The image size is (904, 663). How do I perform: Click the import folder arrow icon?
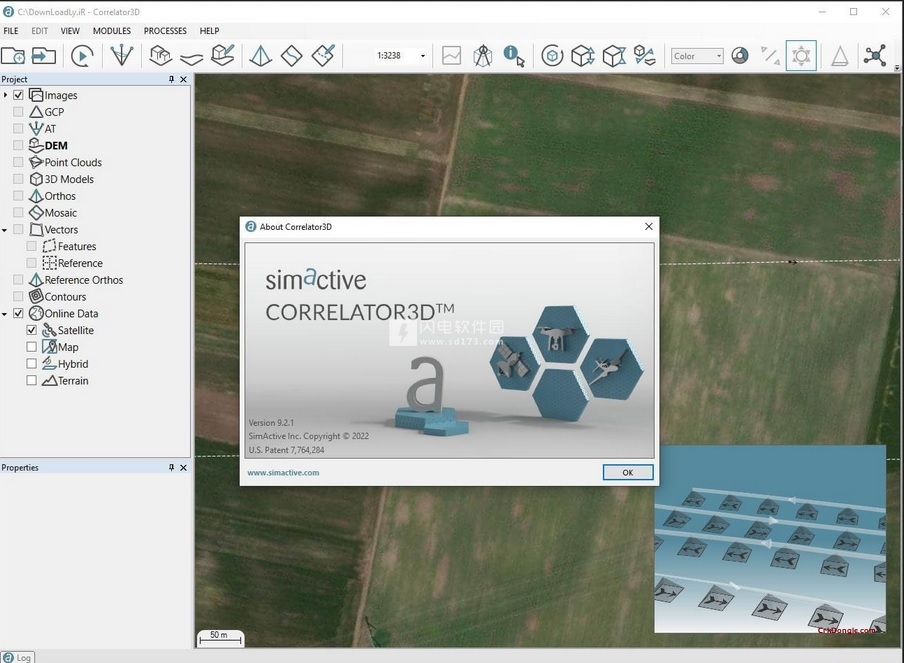point(44,56)
